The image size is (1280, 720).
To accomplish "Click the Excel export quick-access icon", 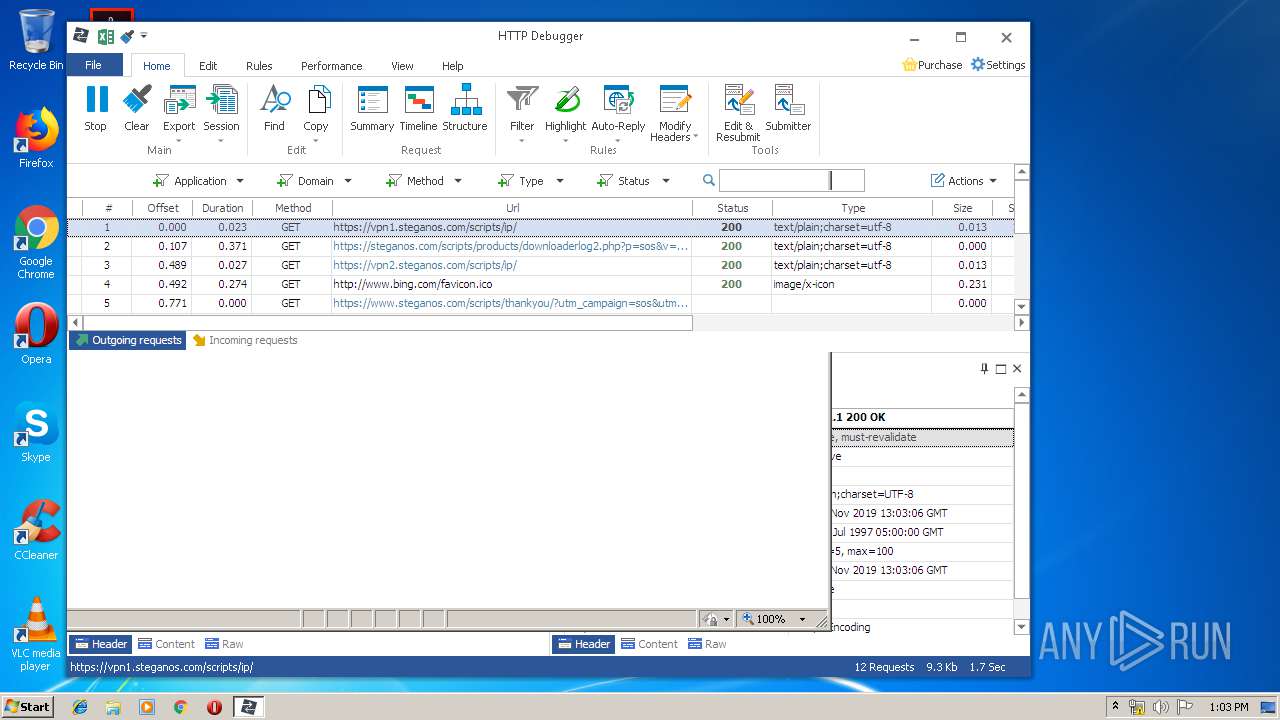I will point(105,37).
